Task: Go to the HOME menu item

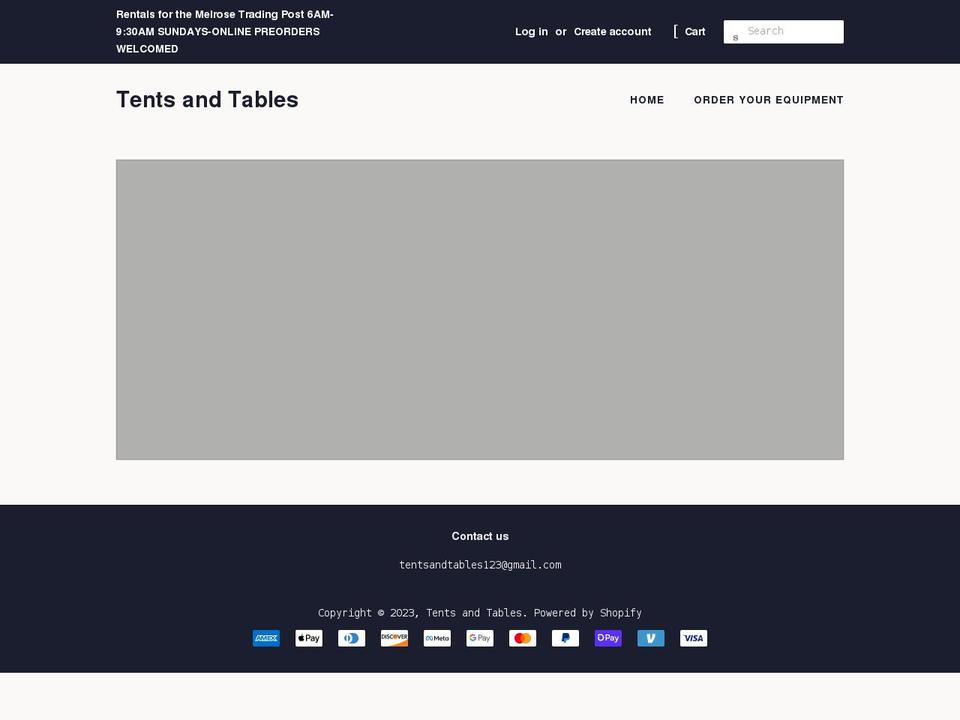Action: [647, 100]
